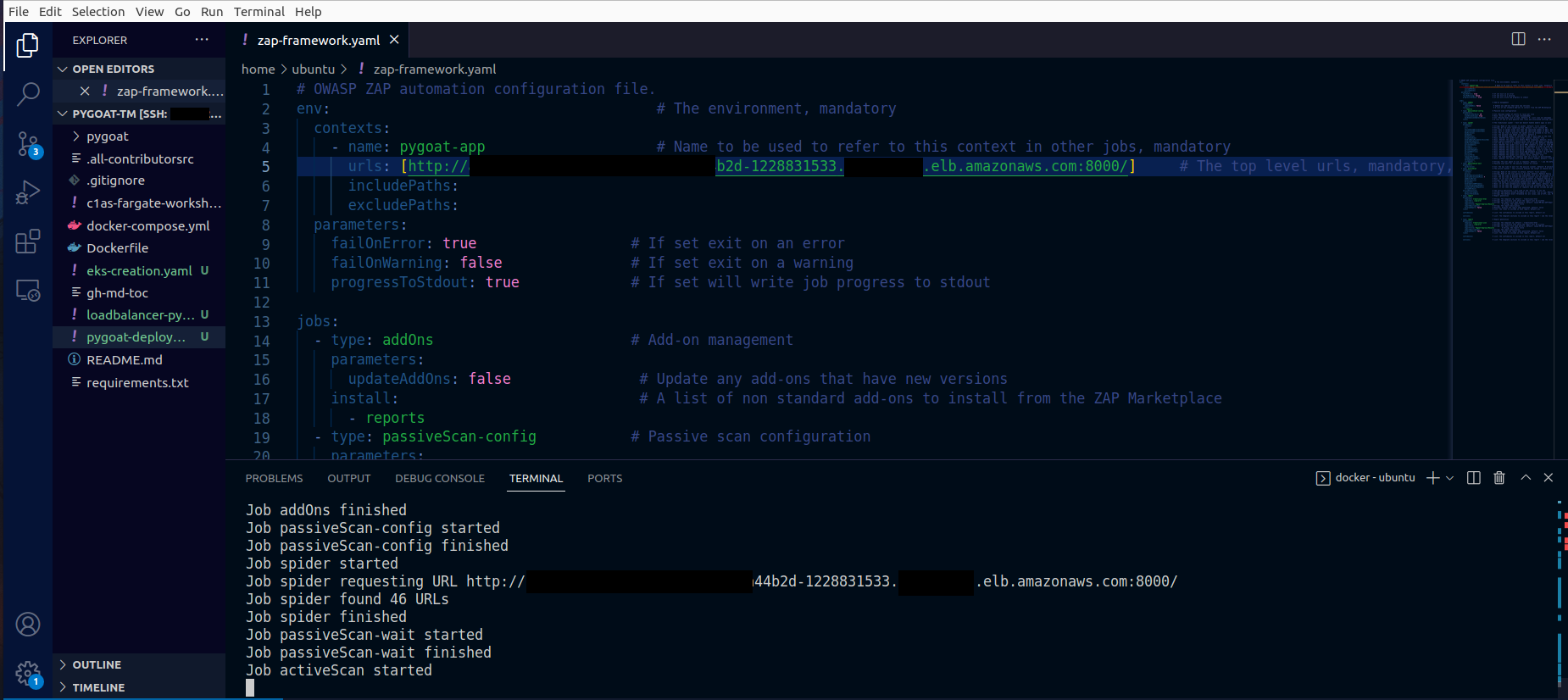Open the Edit menu
Viewport: 1568px width, 700px height.
(50, 11)
